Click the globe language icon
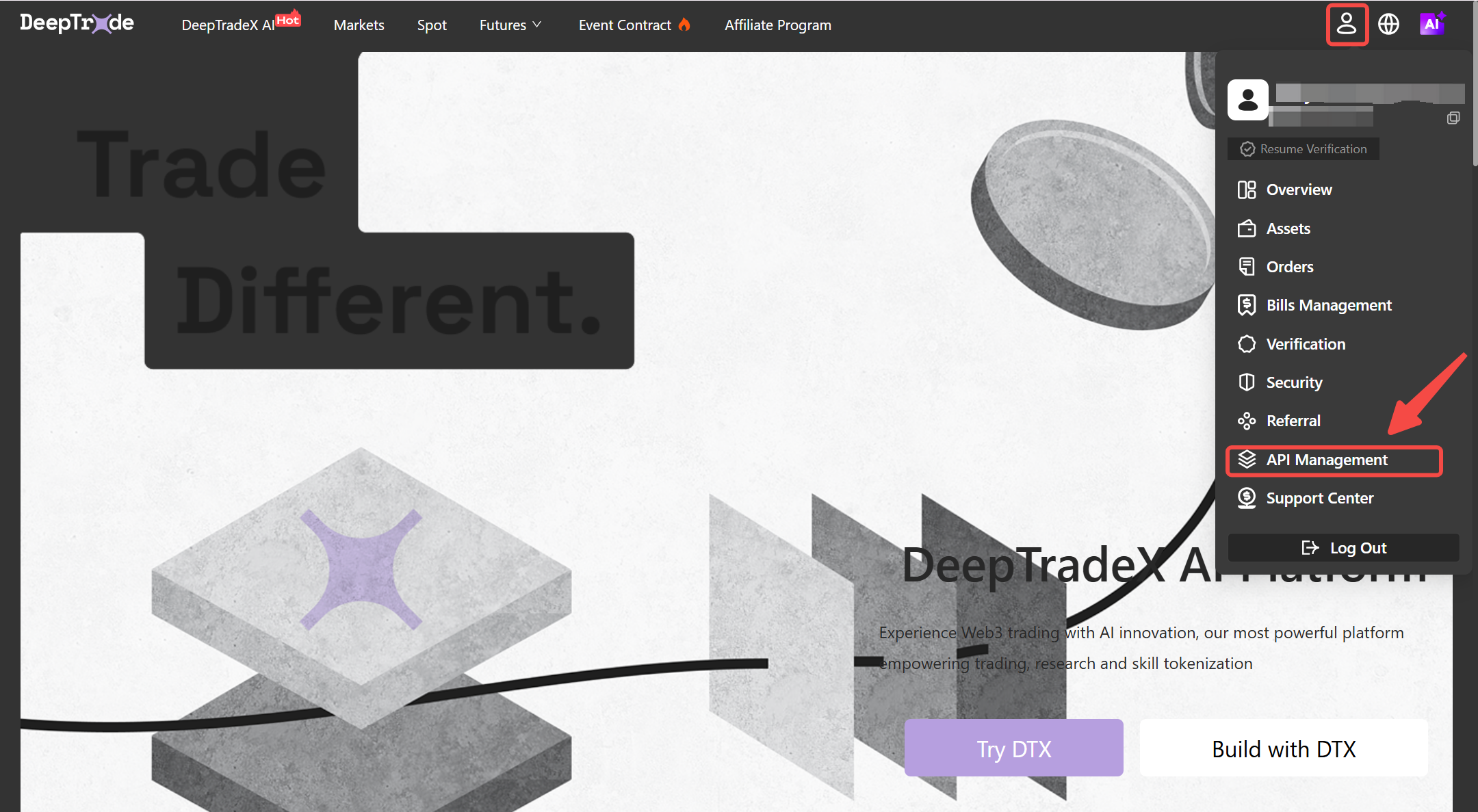 [1388, 25]
